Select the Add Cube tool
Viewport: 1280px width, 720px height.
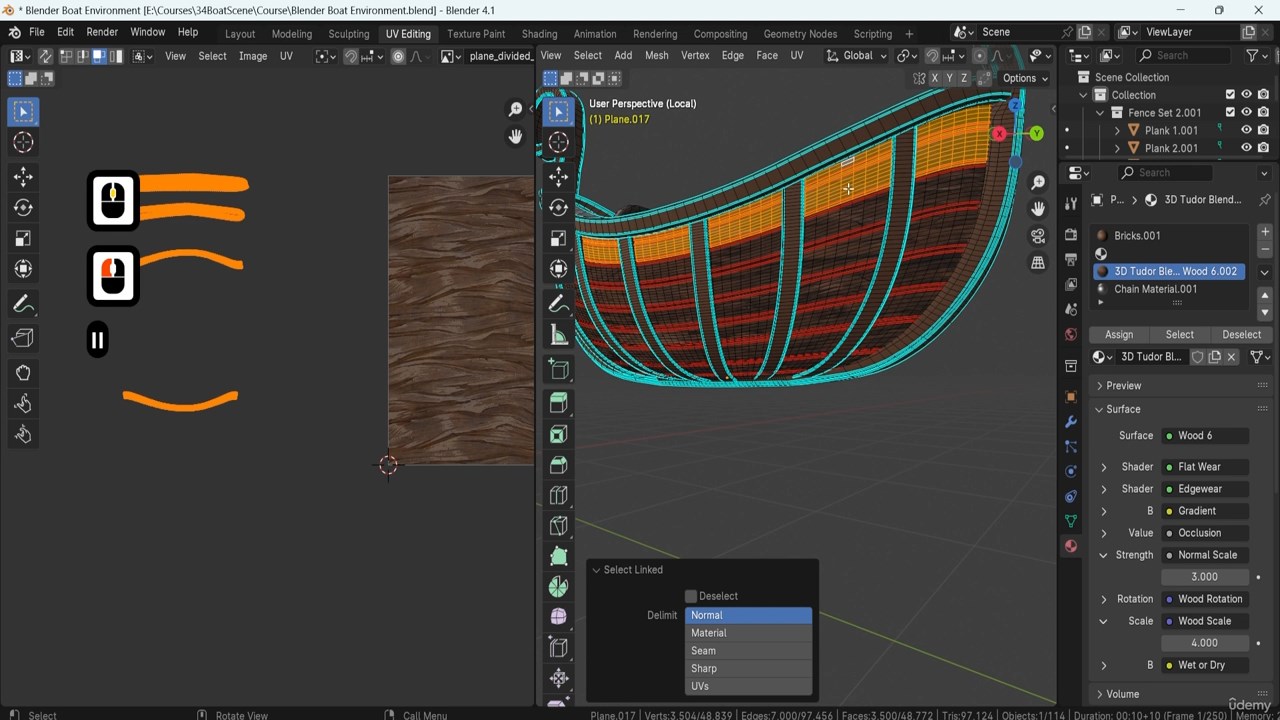coord(559,370)
